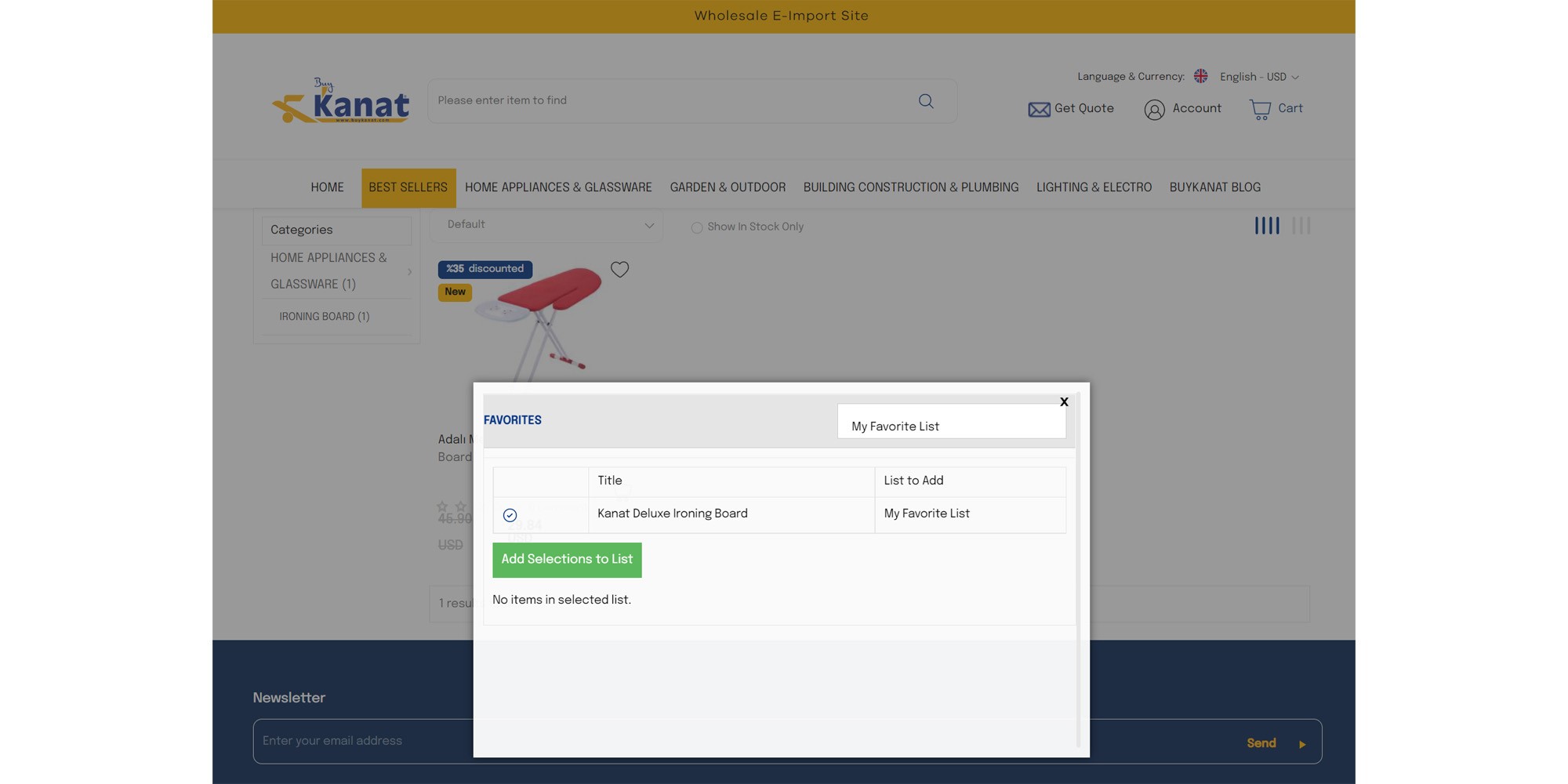Click the Wholesale E-Import Site banner text
This screenshot has width=1568, height=784.
pos(782,16)
